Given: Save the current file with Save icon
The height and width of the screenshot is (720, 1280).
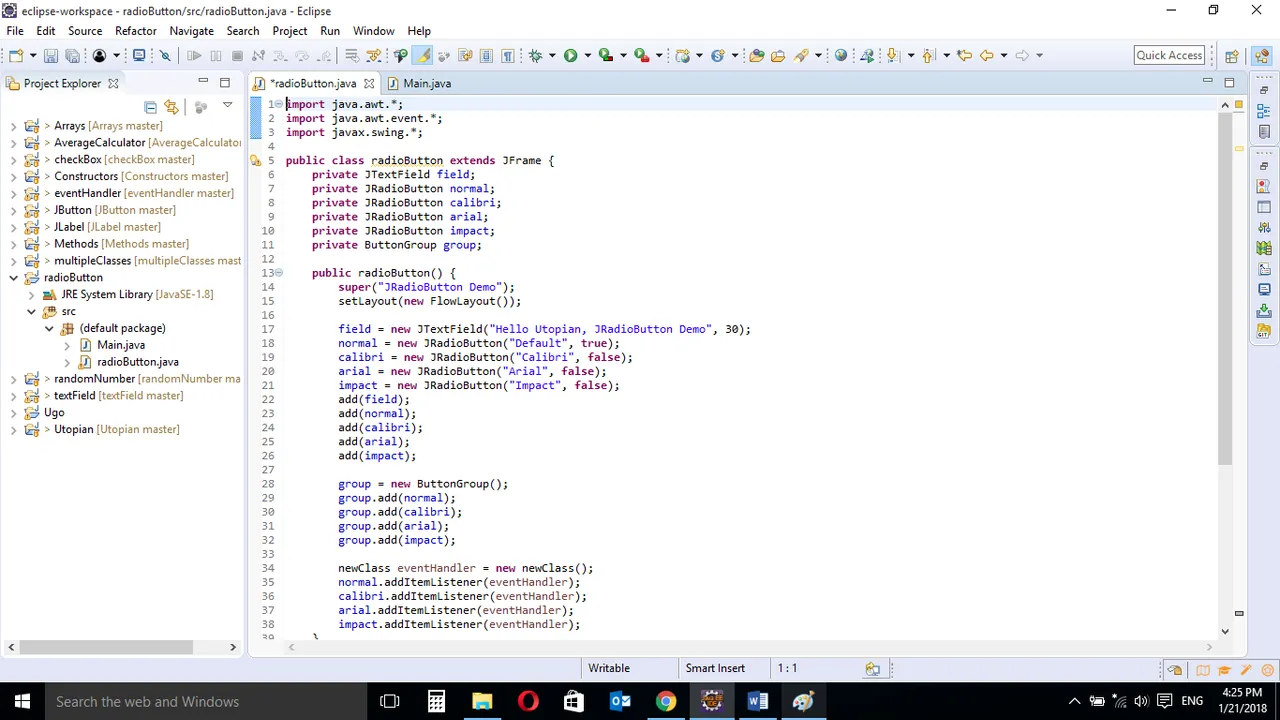Looking at the screenshot, I should coord(51,55).
